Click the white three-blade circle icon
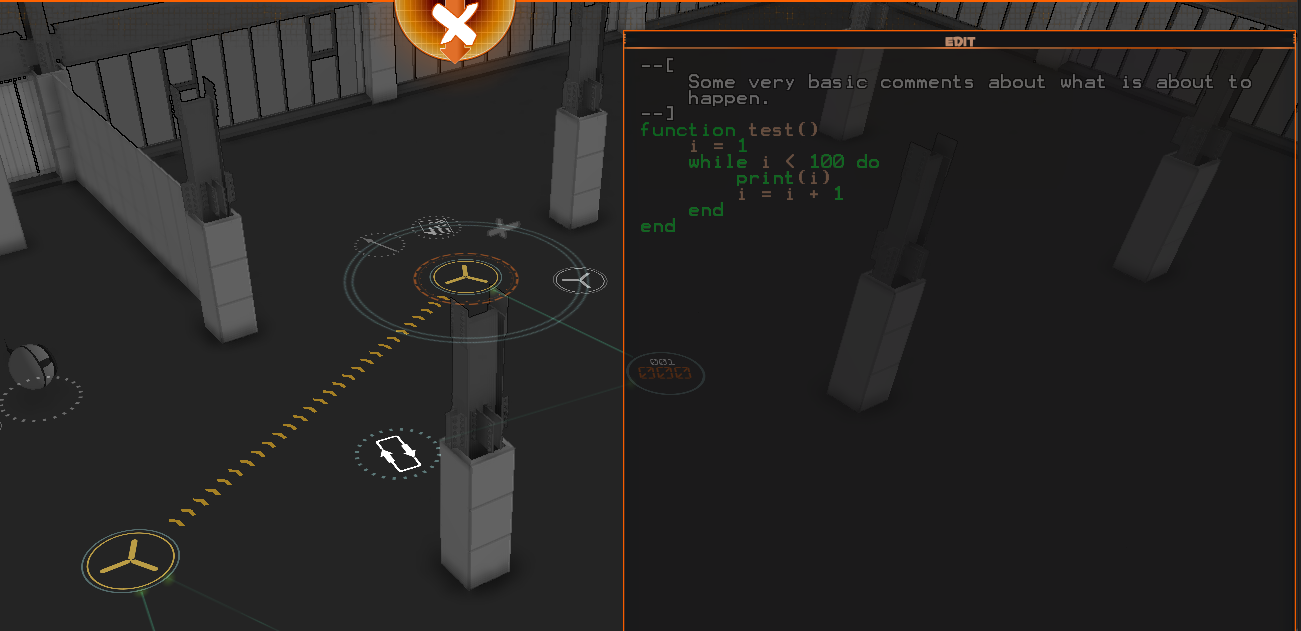The height and width of the screenshot is (631, 1301). tap(580, 280)
